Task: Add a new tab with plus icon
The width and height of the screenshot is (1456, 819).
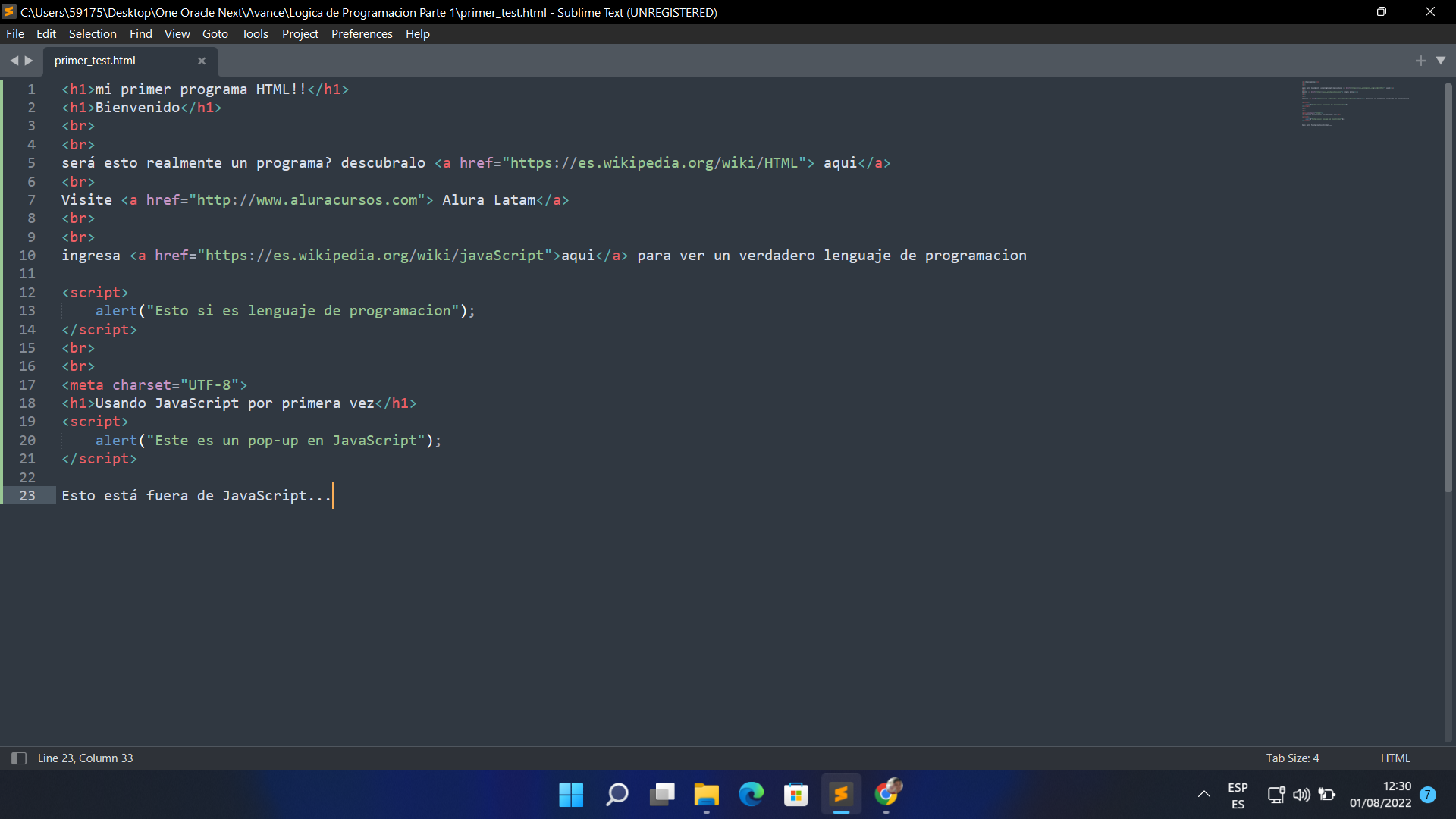Action: click(x=1420, y=61)
